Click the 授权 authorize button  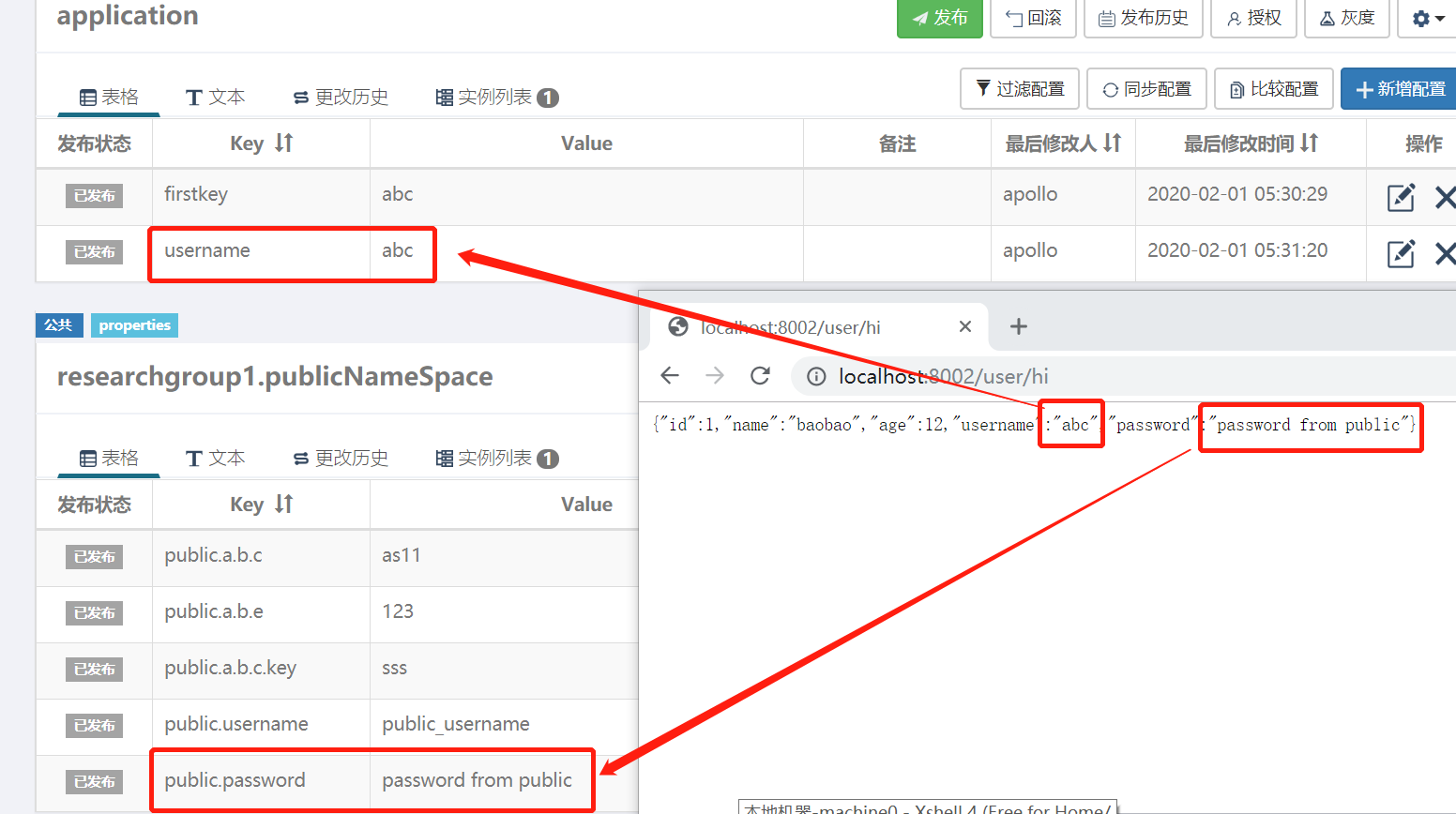coord(1253,18)
